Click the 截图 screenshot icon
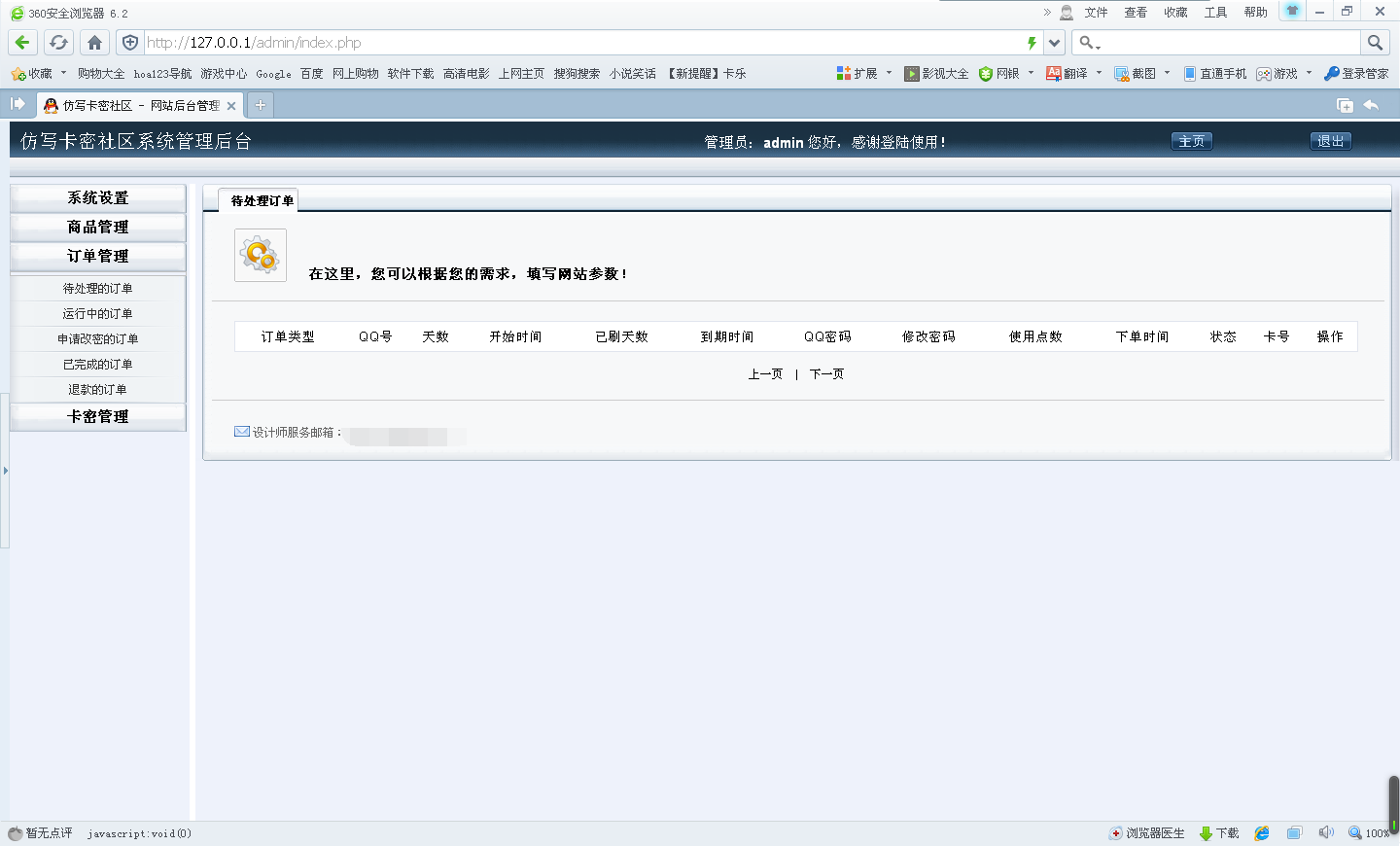 click(1121, 74)
